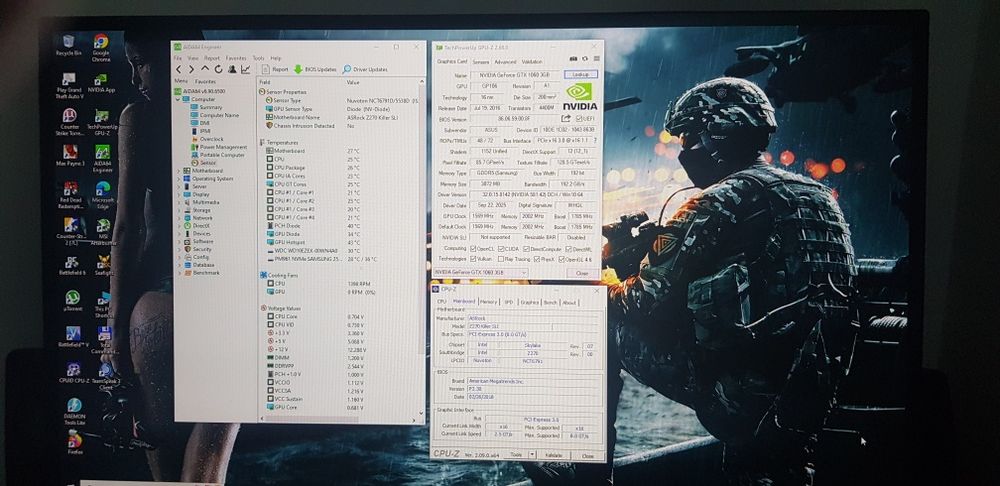Toggle the CUDA checkbox in GPU-Z
Viewport: 1000px width, 486px height.
[501, 248]
